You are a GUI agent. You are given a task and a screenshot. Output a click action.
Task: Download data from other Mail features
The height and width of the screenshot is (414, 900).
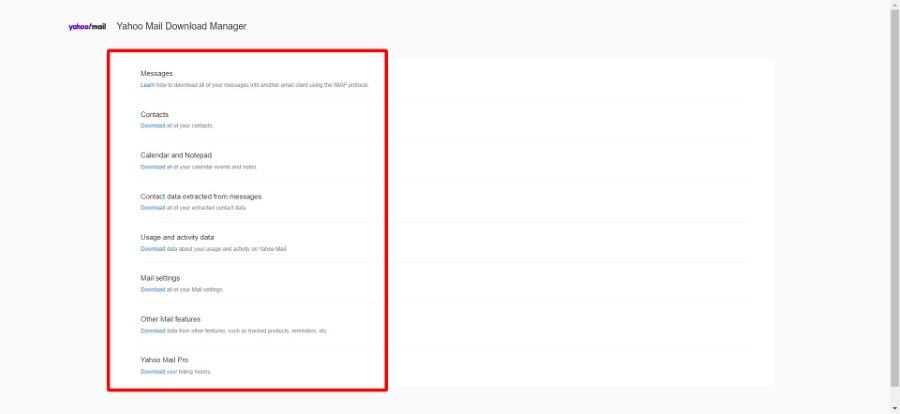pyautogui.click(x=153, y=331)
